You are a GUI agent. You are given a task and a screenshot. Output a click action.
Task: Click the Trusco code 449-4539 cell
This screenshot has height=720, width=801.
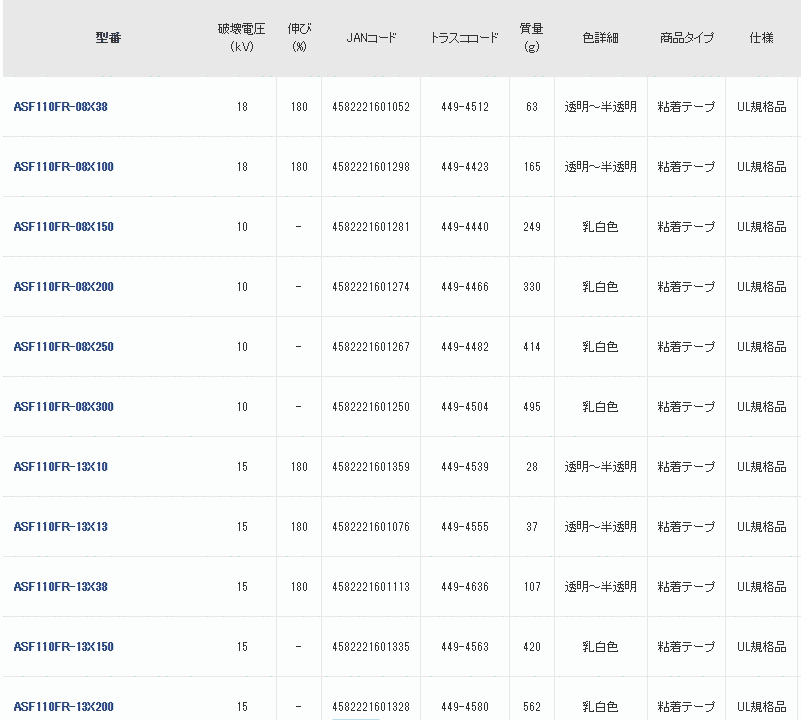click(x=465, y=467)
